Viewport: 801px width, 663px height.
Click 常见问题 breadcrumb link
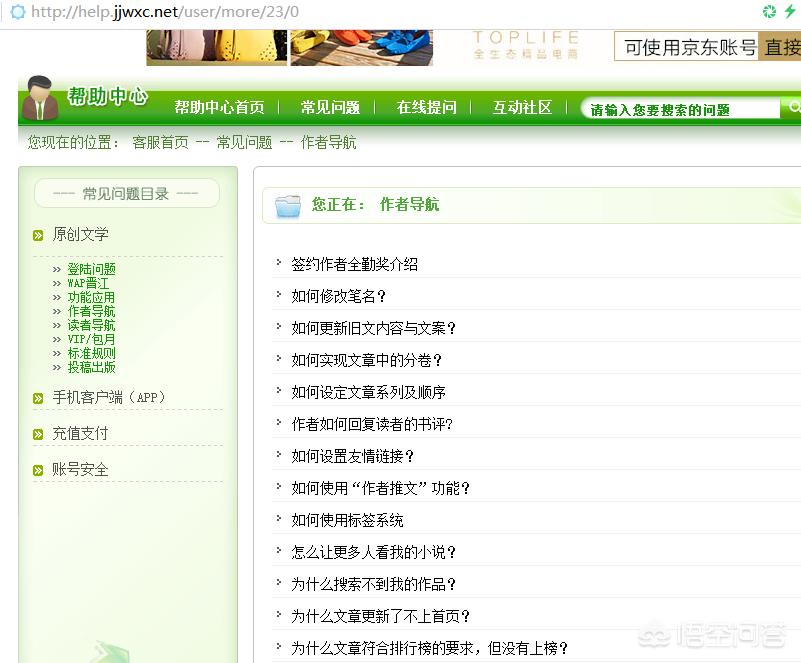click(244, 142)
